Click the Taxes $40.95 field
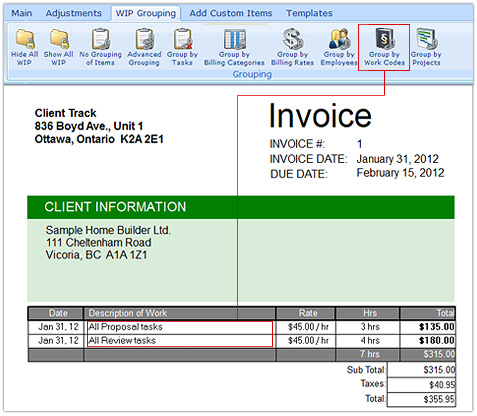The image size is (477, 416). [422, 385]
